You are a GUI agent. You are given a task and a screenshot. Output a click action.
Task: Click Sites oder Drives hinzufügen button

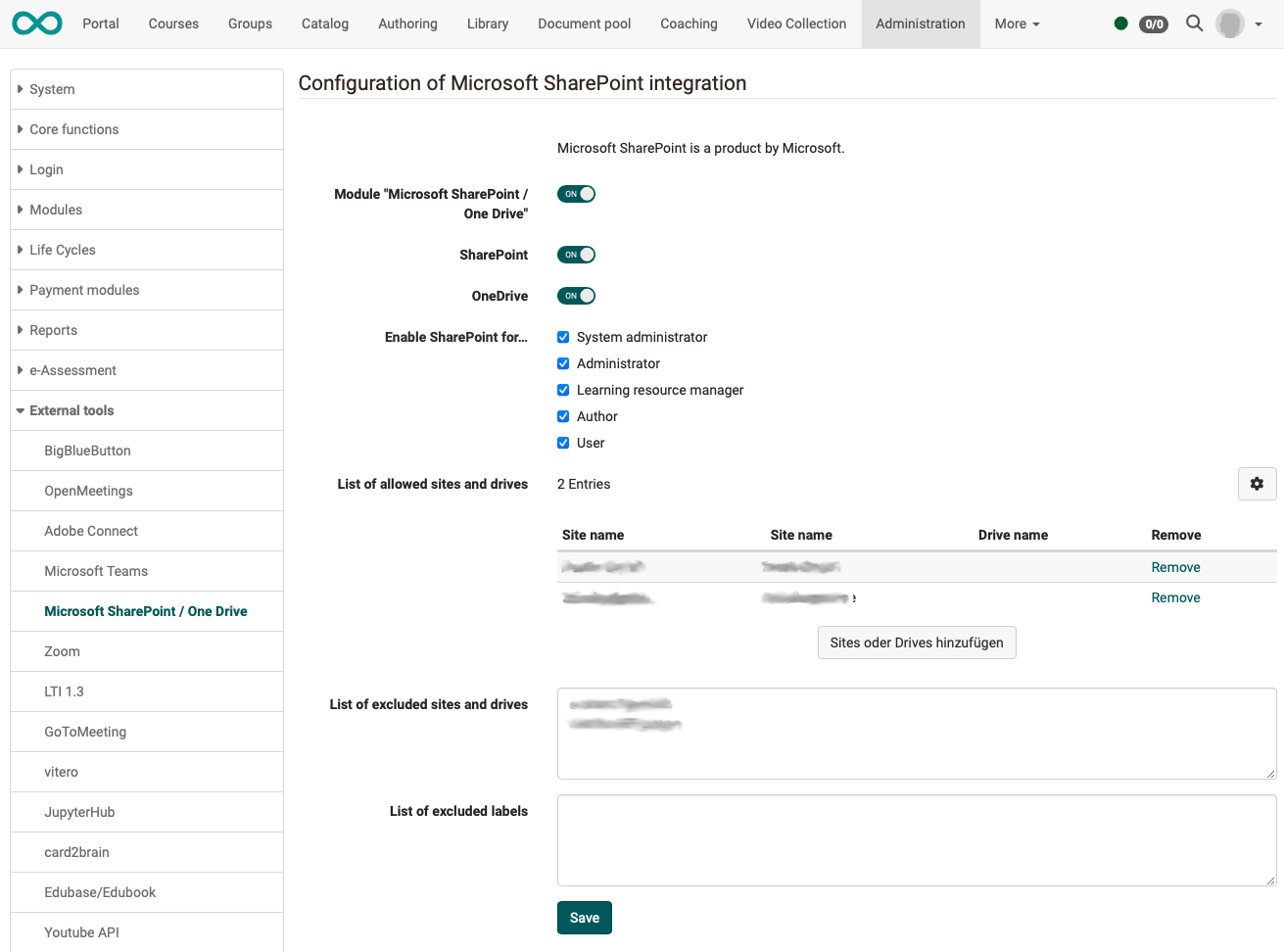click(917, 643)
